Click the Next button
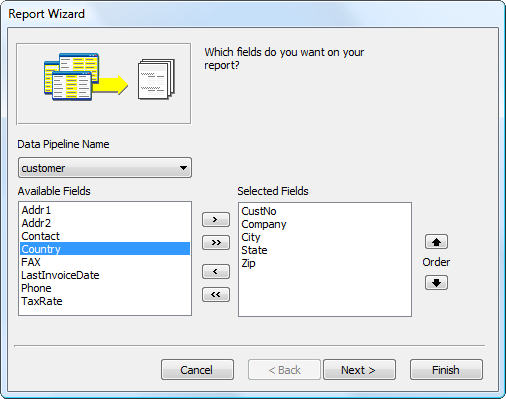The width and height of the screenshot is (506, 399). 359,370
